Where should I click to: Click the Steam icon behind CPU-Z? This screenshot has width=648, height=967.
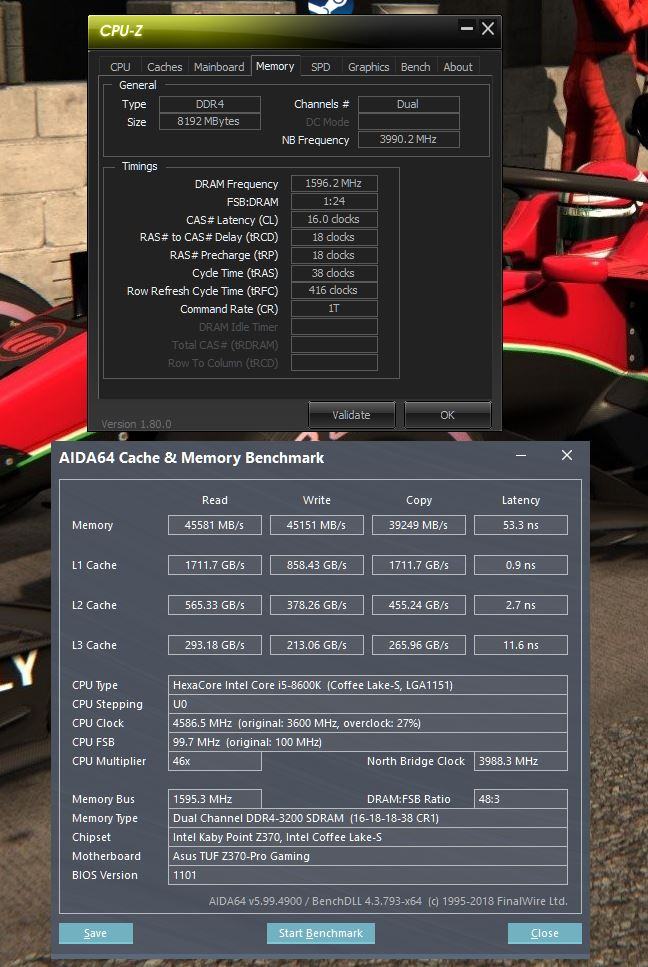coord(331,7)
